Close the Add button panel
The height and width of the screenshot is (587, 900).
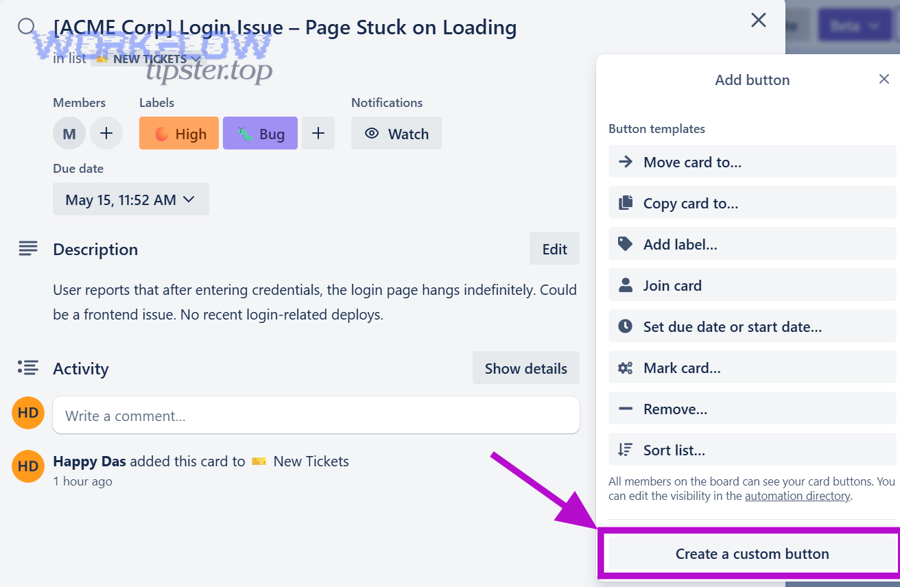[883, 79]
